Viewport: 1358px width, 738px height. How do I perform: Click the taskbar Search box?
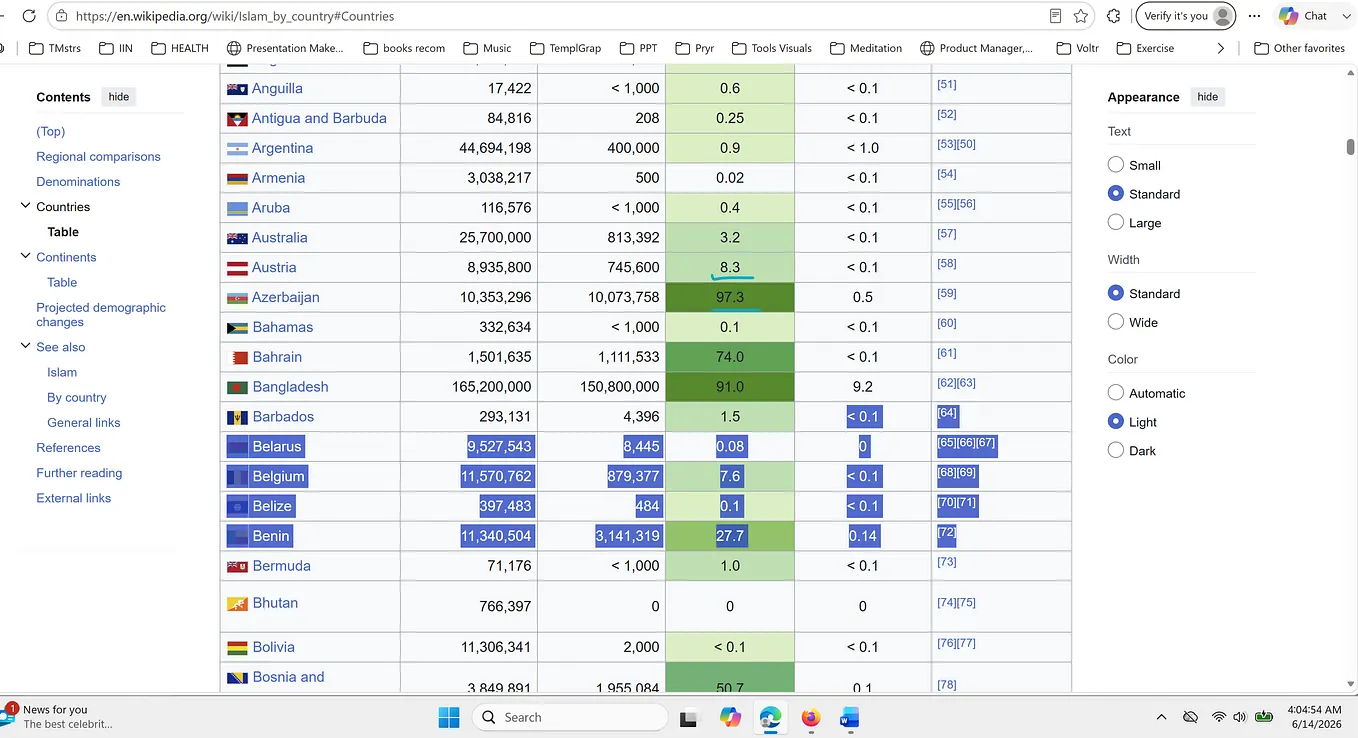(570, 717)
